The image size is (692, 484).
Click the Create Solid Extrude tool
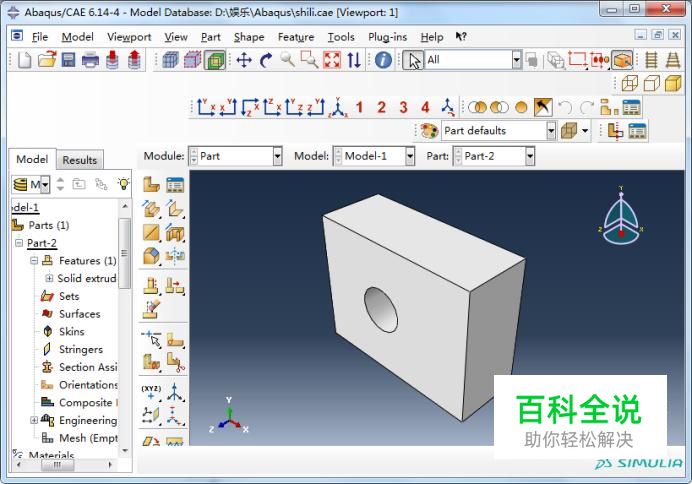point(151,208)
